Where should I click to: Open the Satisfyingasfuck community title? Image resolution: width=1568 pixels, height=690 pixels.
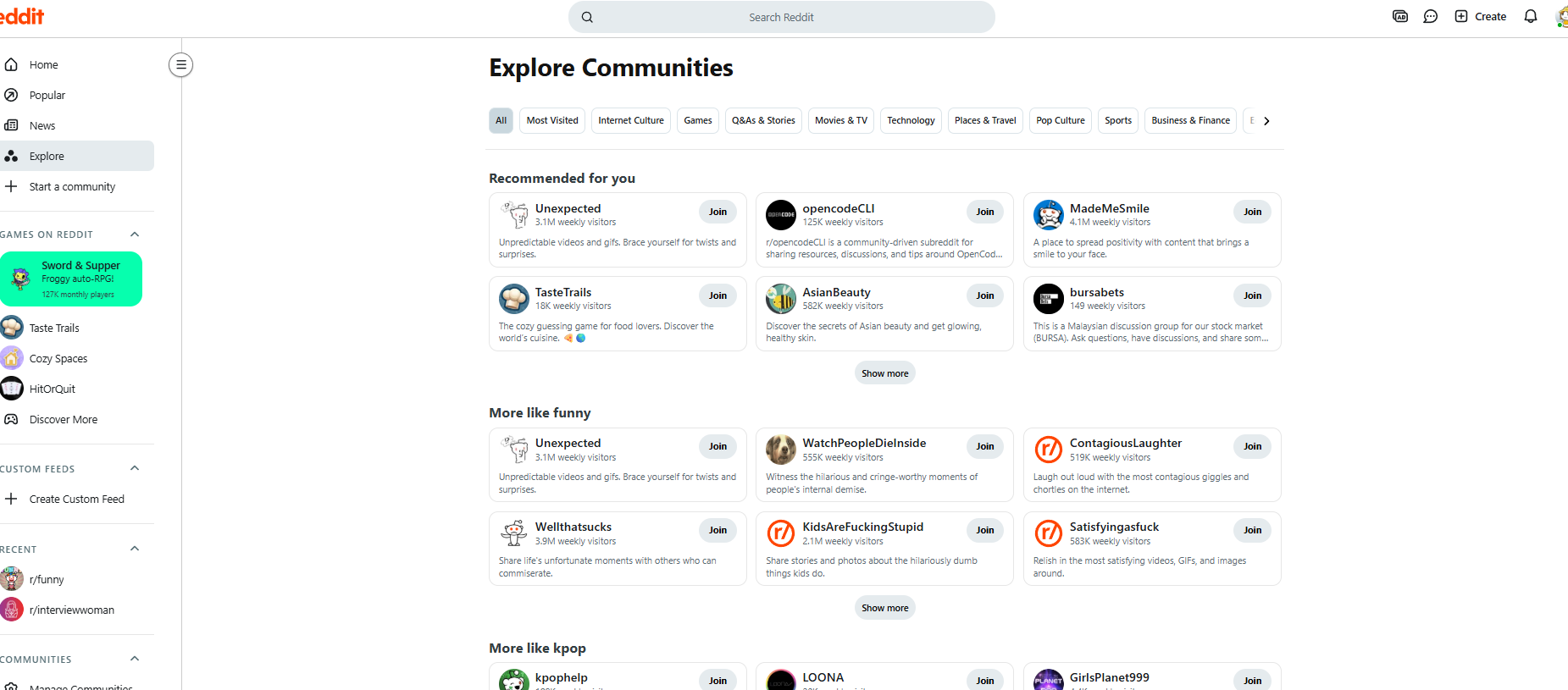click(x=1114, y=527)
